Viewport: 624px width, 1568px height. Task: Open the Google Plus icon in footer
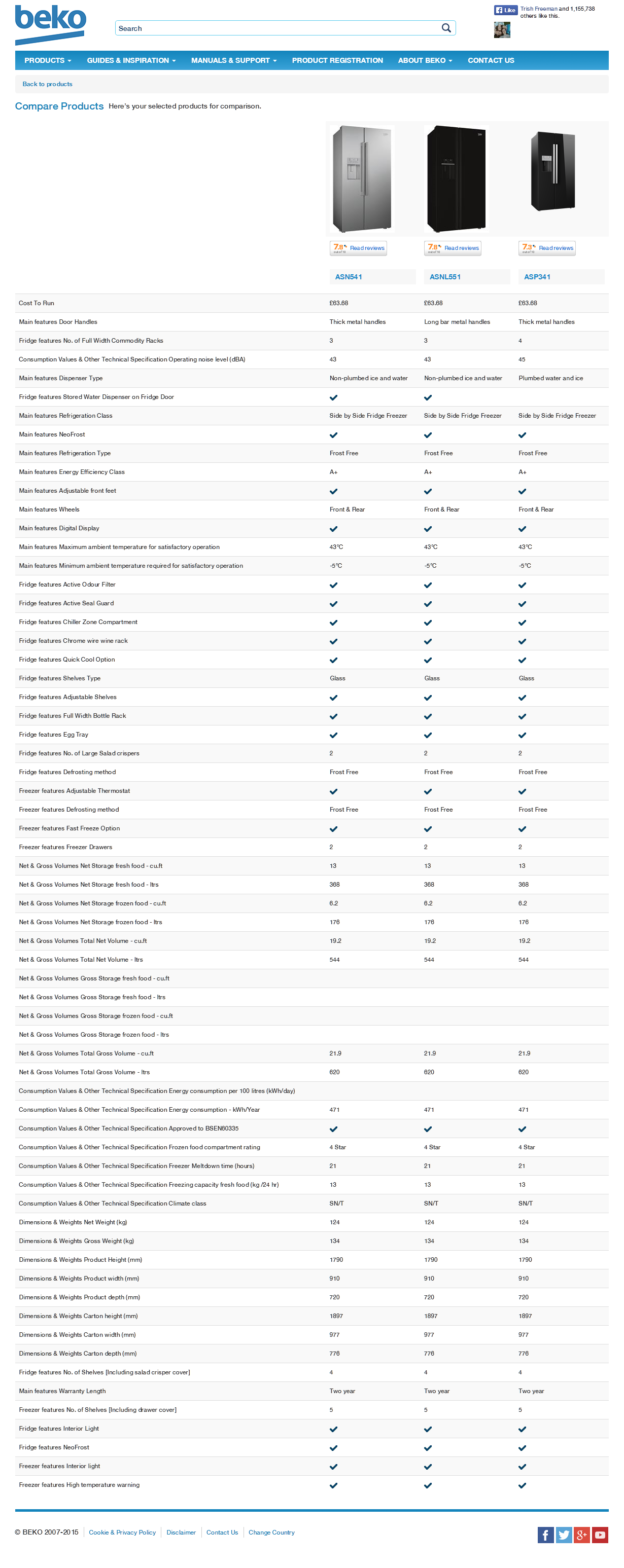pos(582,1535)
